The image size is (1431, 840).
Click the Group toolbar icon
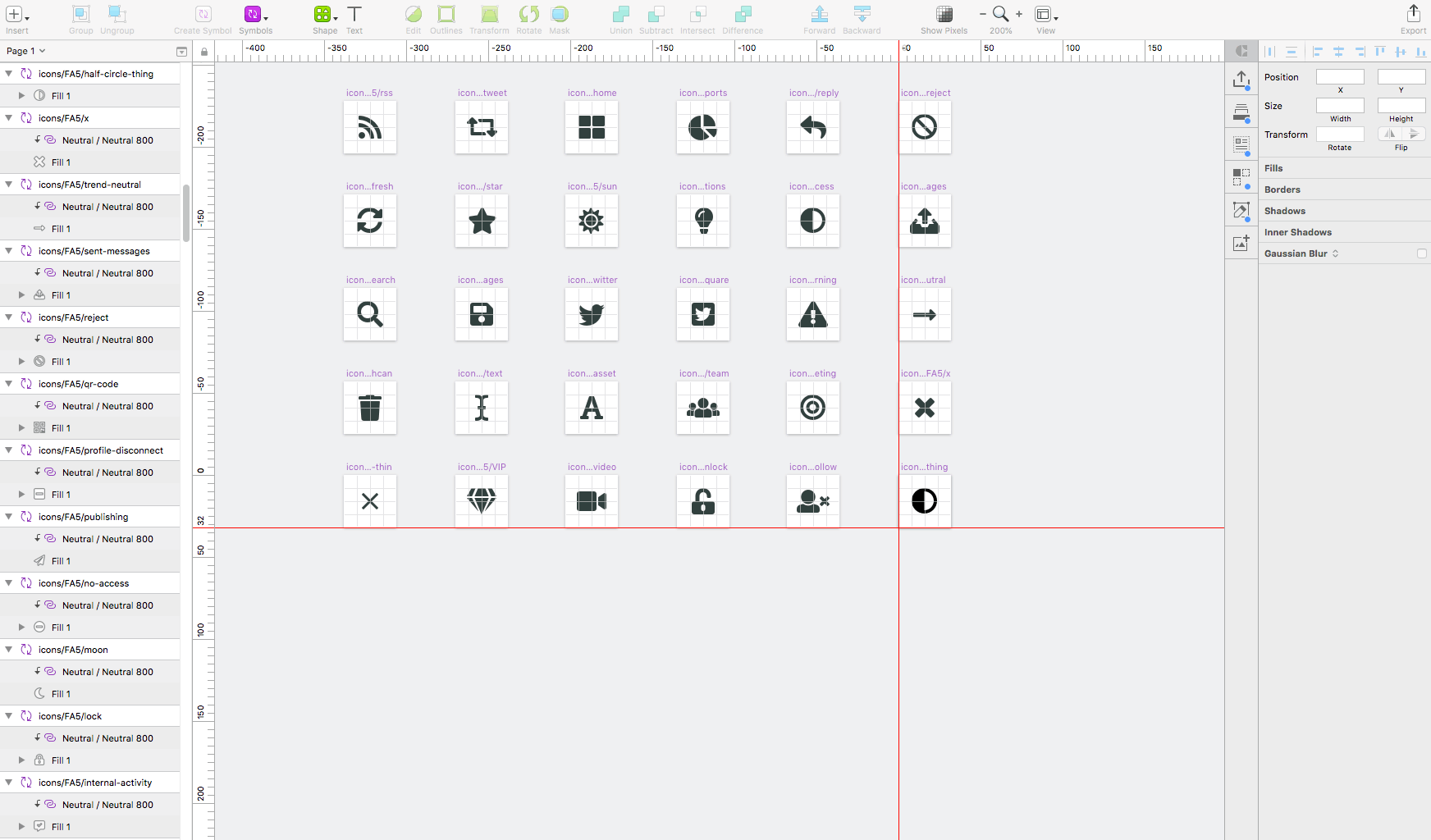click(80, 15)
